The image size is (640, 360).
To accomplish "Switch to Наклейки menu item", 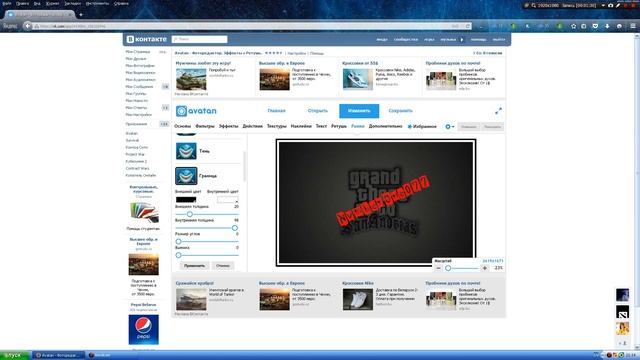I will pyautogui.click(x=301, y=127).
